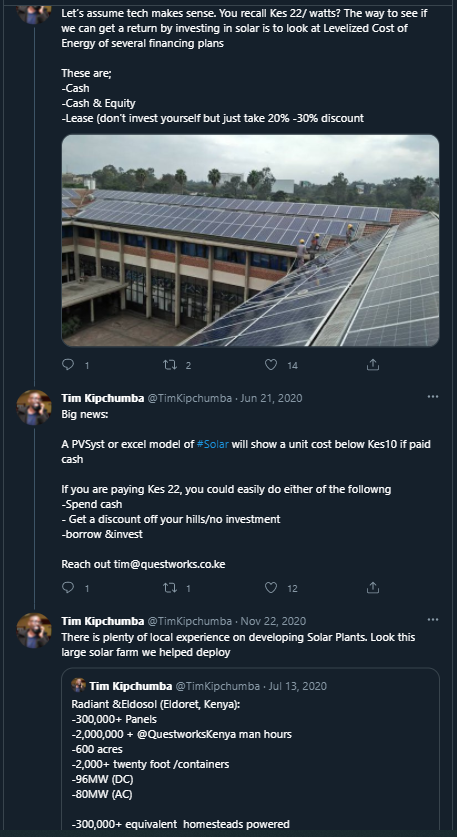The width and height of the screenshot is (457, 837).
Task: Open the Nov 22, 2020 timestamp link
Action: pyautogui.click(x=273, y=621)
